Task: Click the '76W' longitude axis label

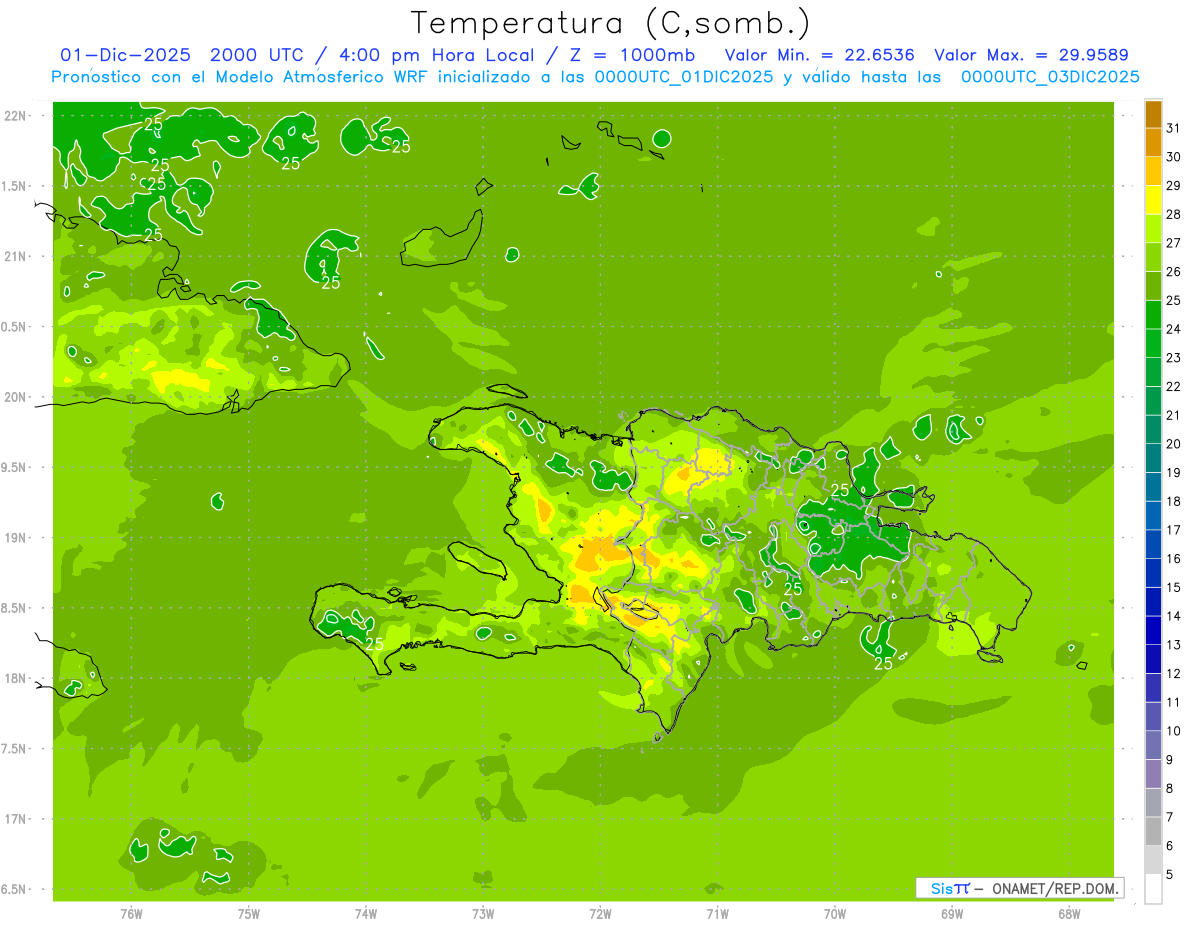Action: point(131,914)
